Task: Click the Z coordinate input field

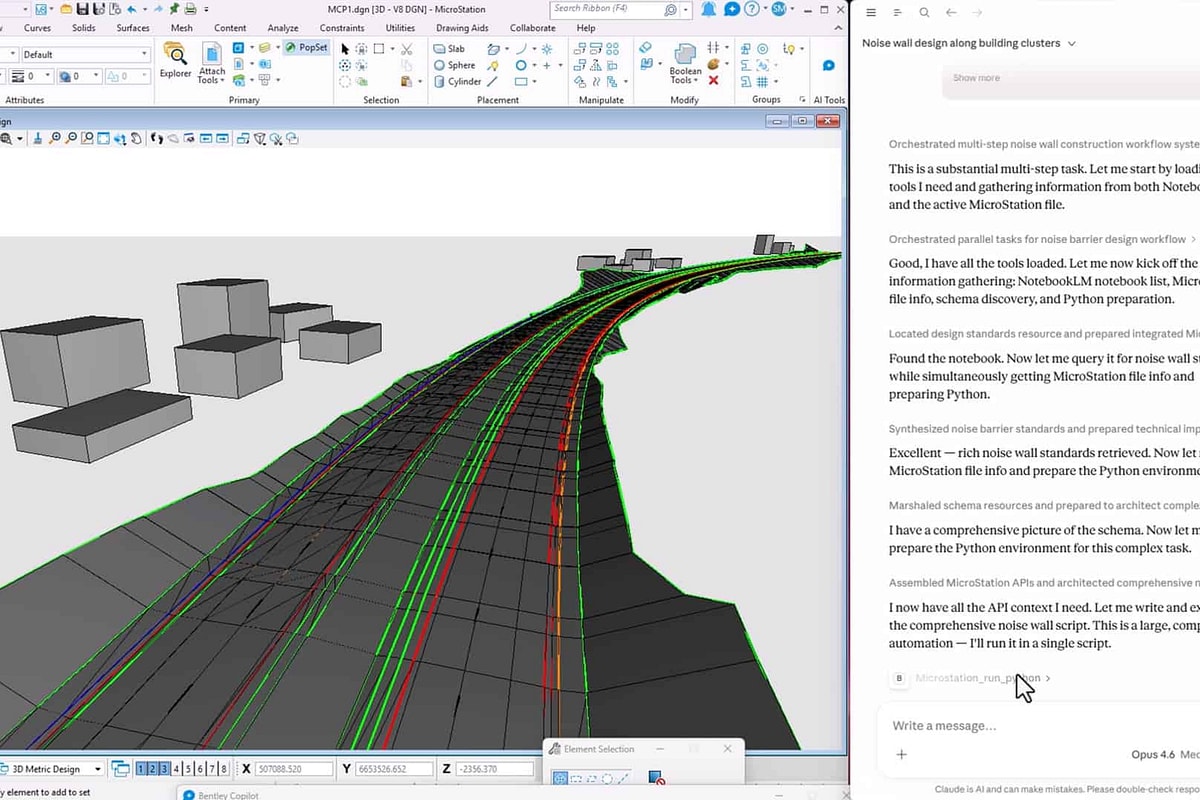Action: click(x=495, y=769)
